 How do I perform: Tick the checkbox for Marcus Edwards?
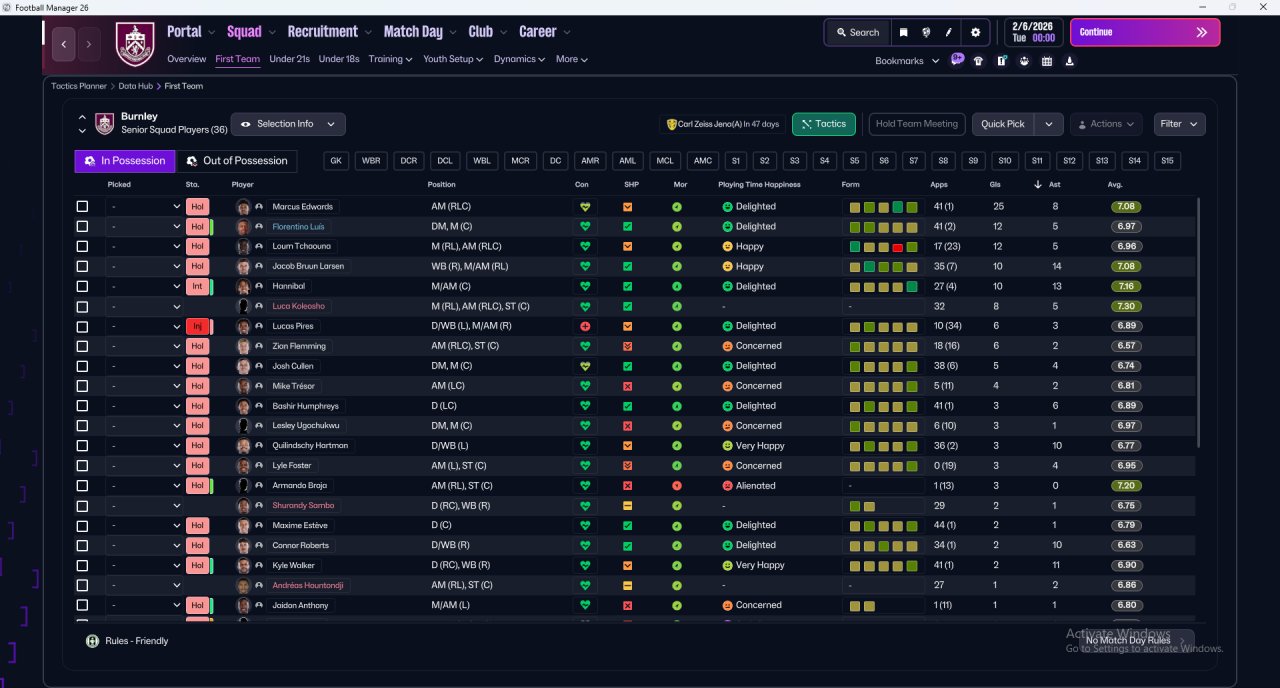[82, 207]
